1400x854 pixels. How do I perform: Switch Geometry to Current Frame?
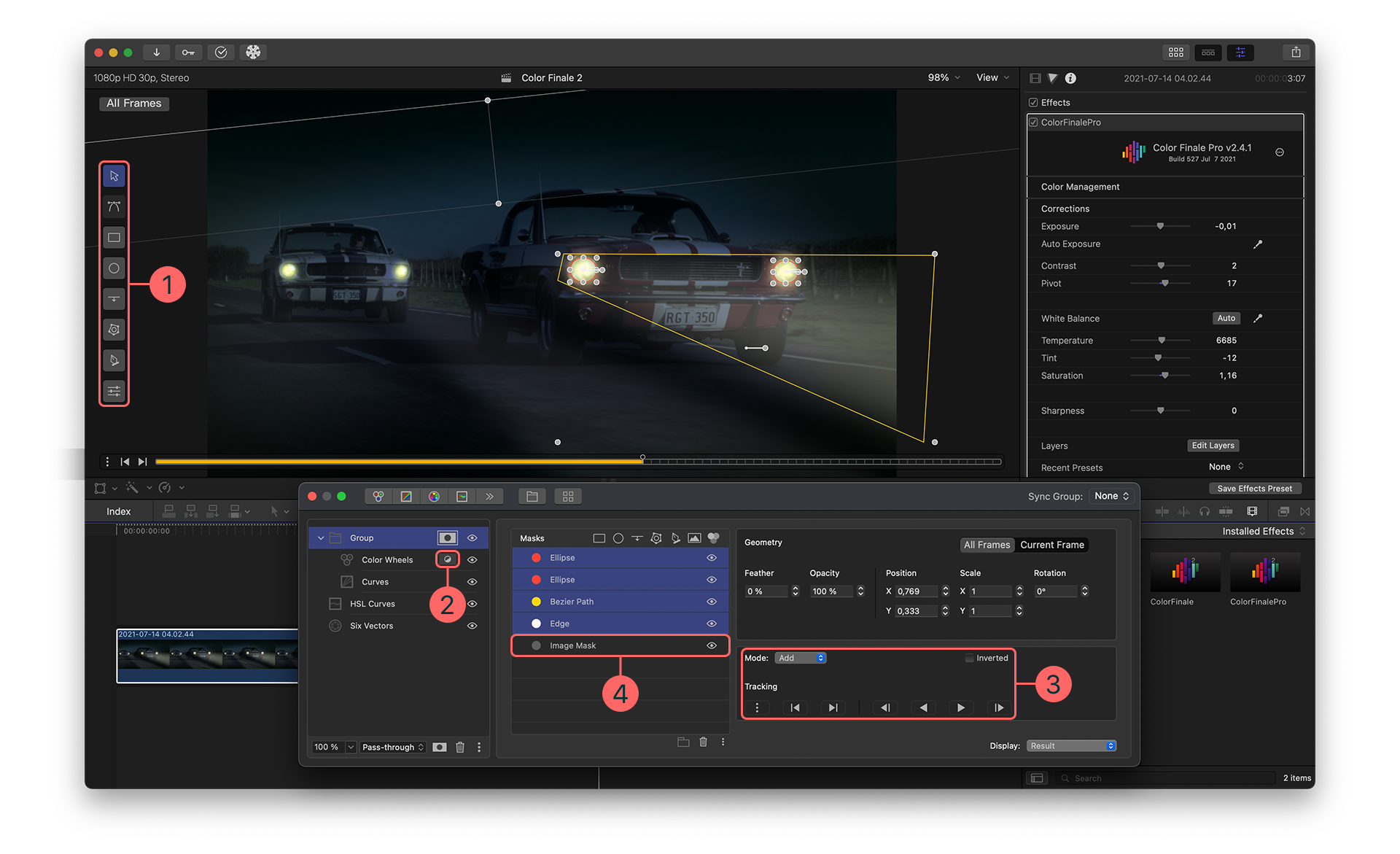(x=1051, y=545)
